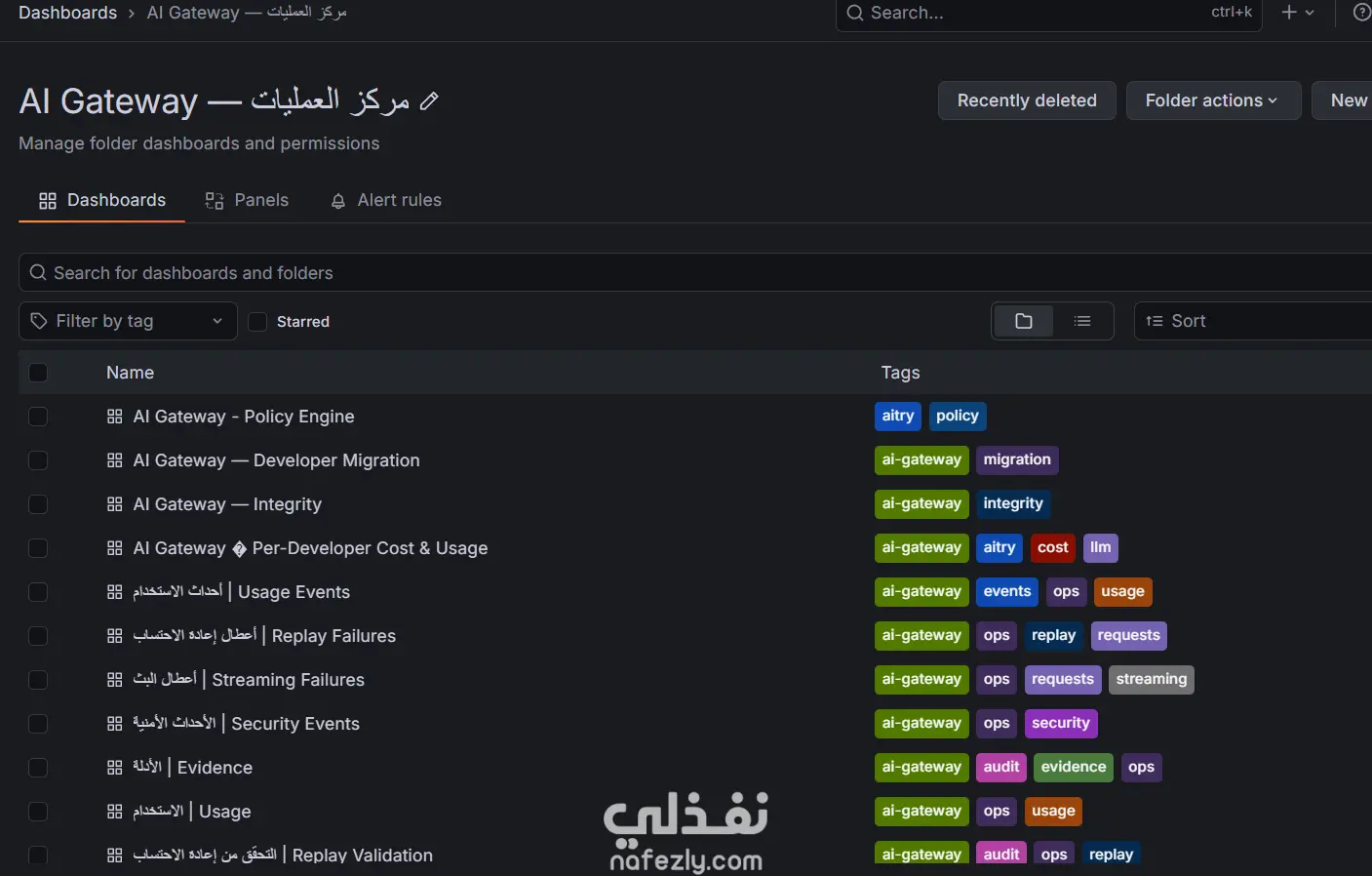Click the llm tag
The image size is (1372, 876).
pyautogui.click(x=1101, y=548)
